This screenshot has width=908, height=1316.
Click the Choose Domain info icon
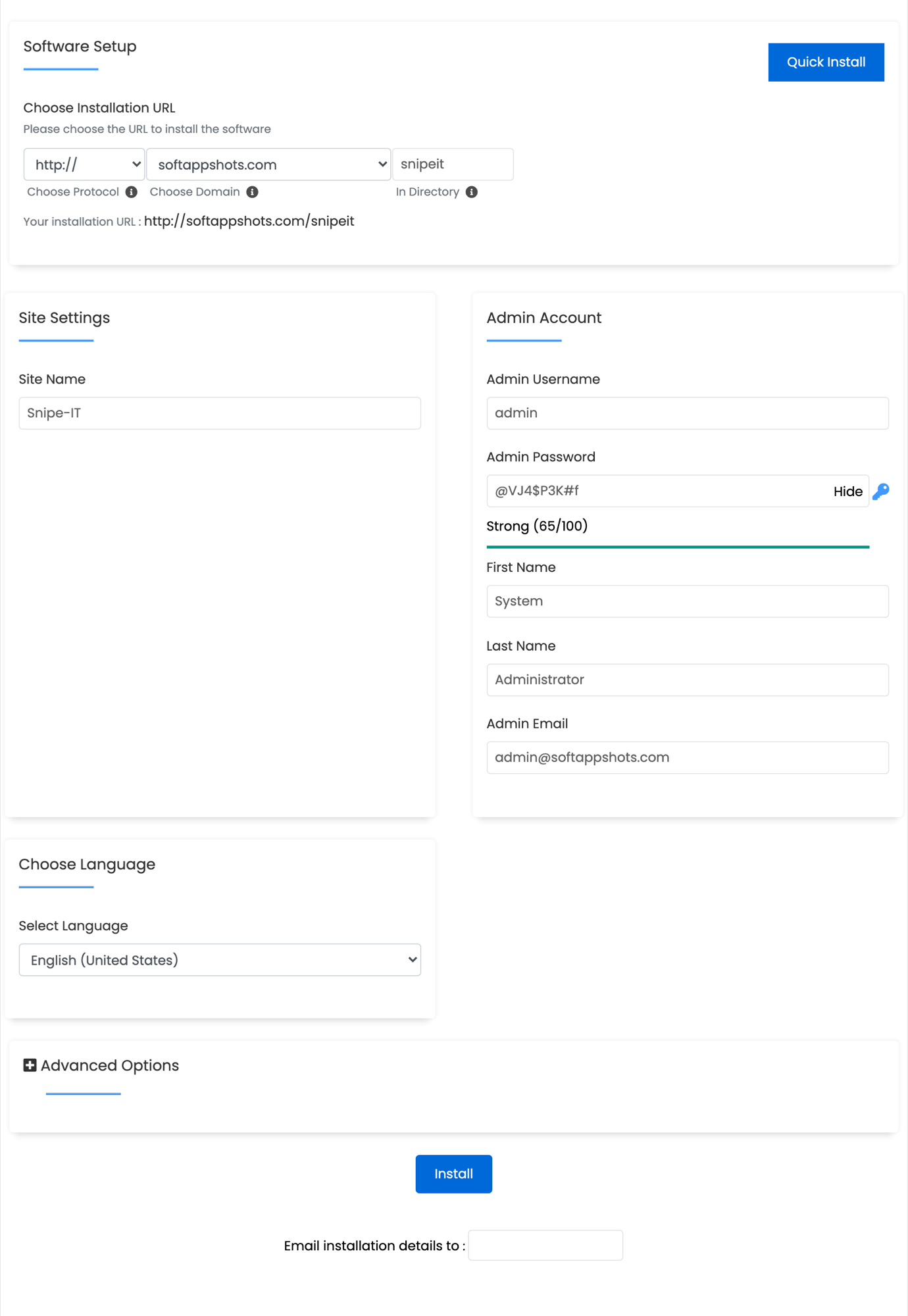click(x=252, y=192)
